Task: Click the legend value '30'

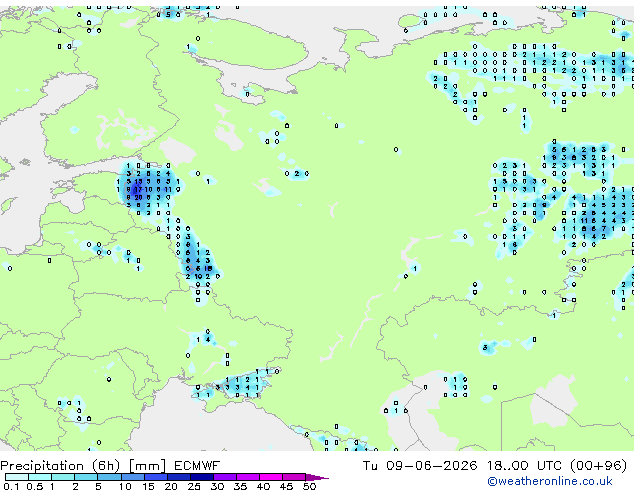Action: point(217,486)
